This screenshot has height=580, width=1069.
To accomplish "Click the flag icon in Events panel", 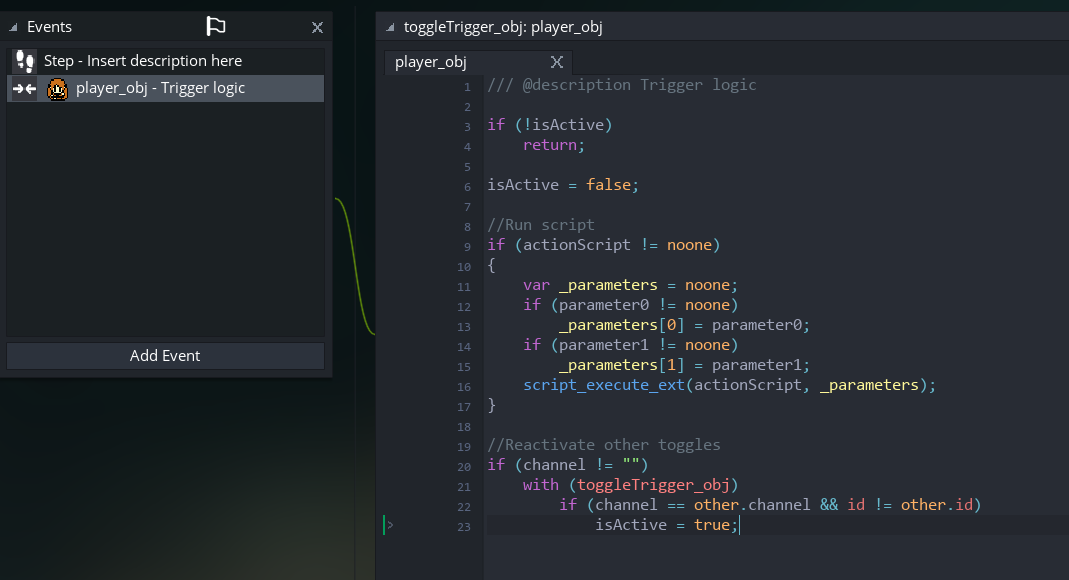I will 215,27.
